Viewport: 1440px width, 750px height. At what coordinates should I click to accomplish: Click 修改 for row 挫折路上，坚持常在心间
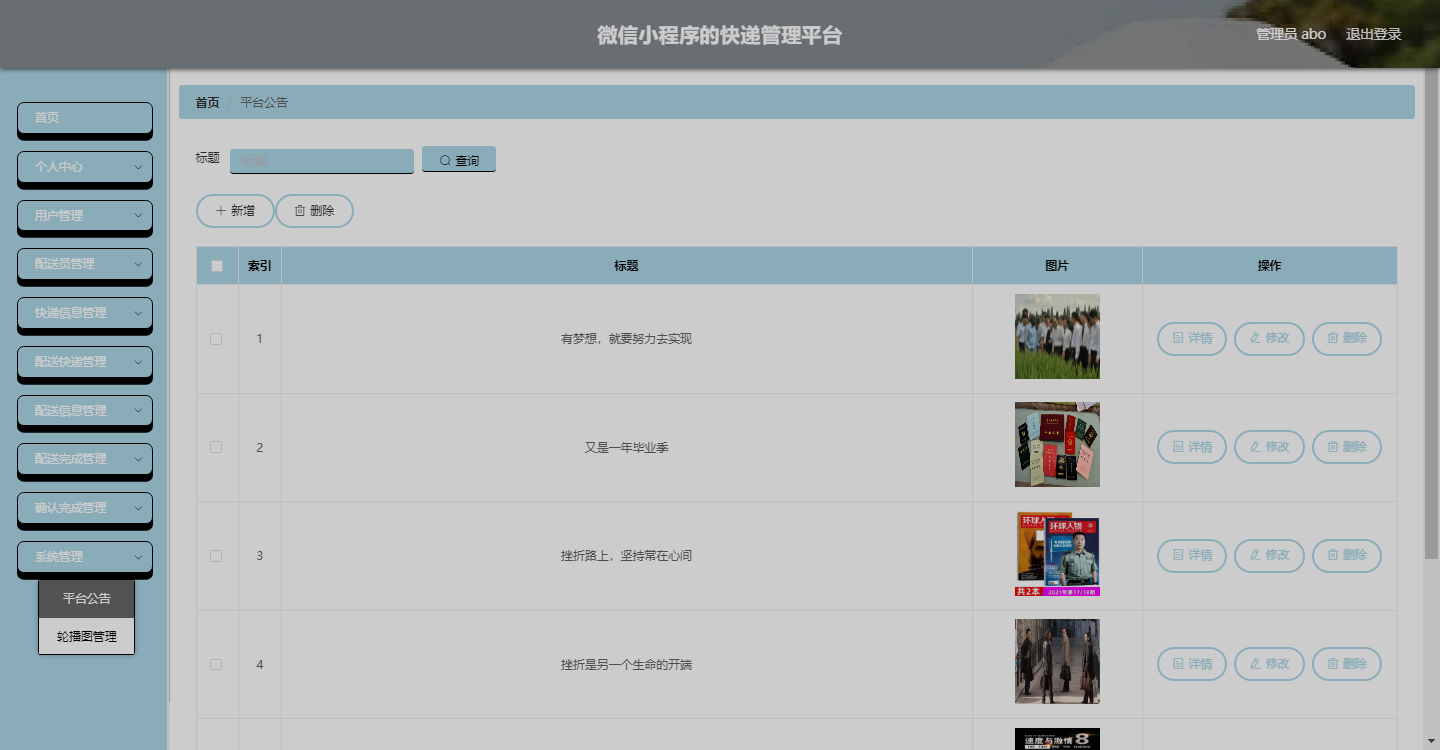coord(1269,555)
